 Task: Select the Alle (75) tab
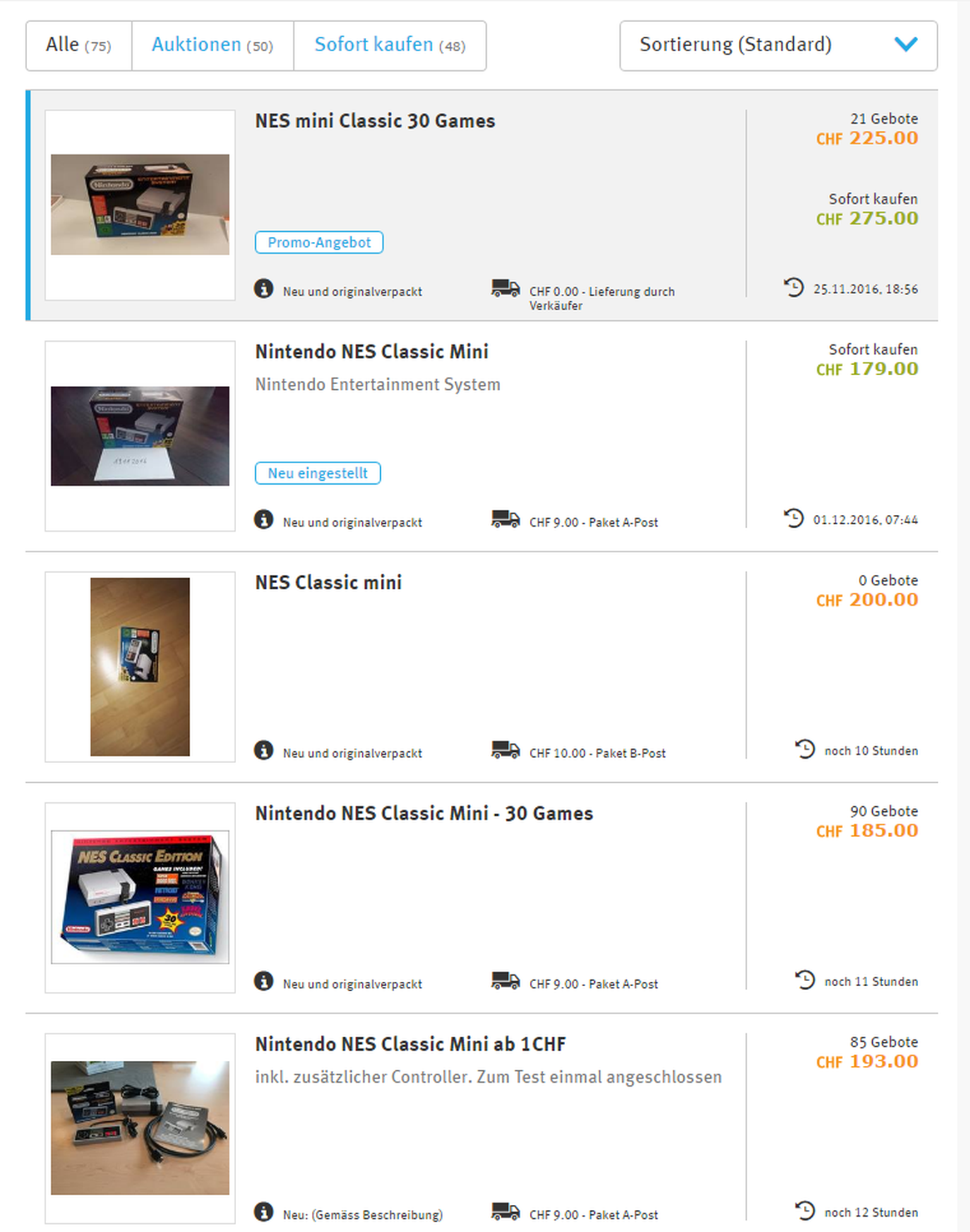79,45
